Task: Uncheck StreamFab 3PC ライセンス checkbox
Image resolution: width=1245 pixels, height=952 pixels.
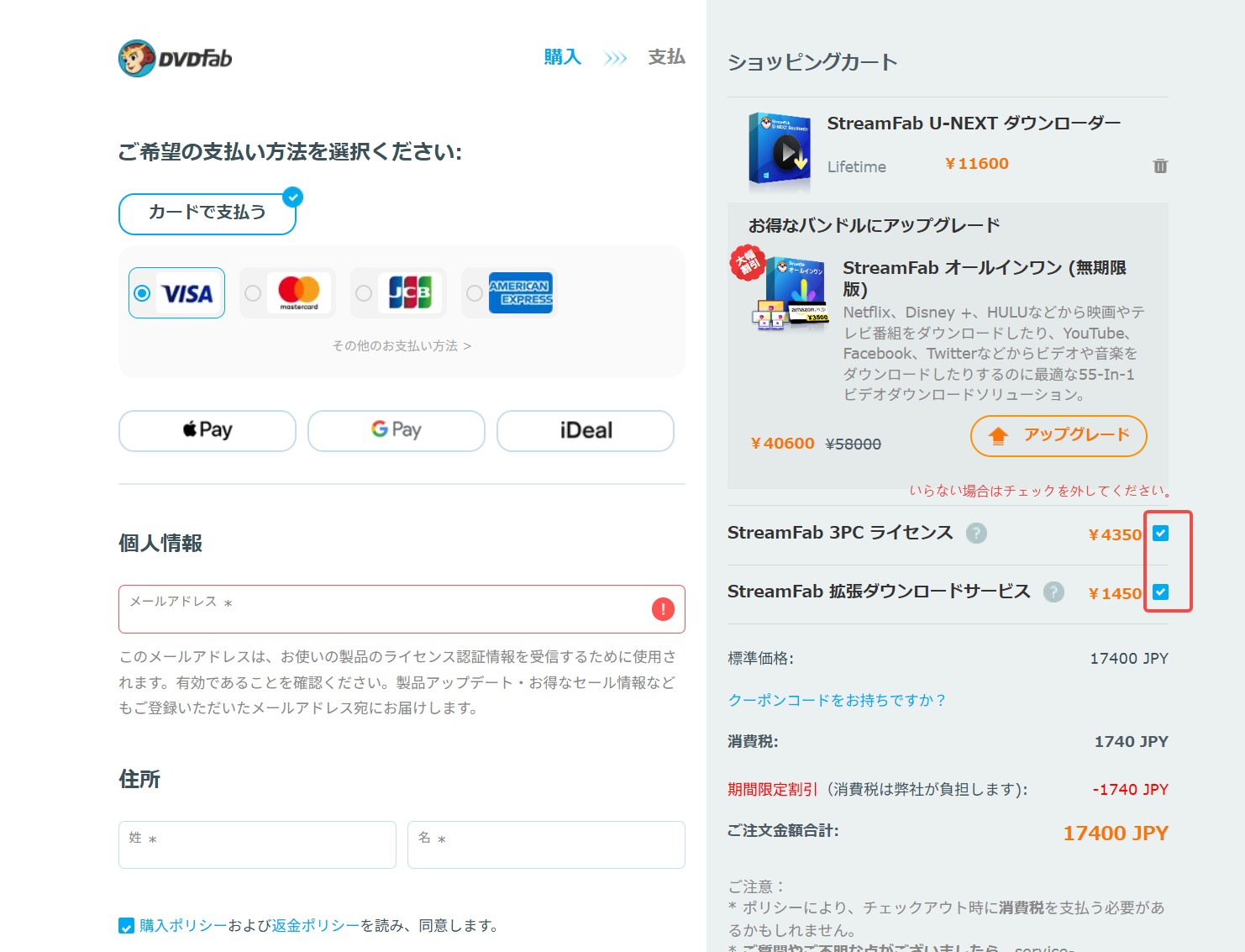Action: (x=1160, y=533)
